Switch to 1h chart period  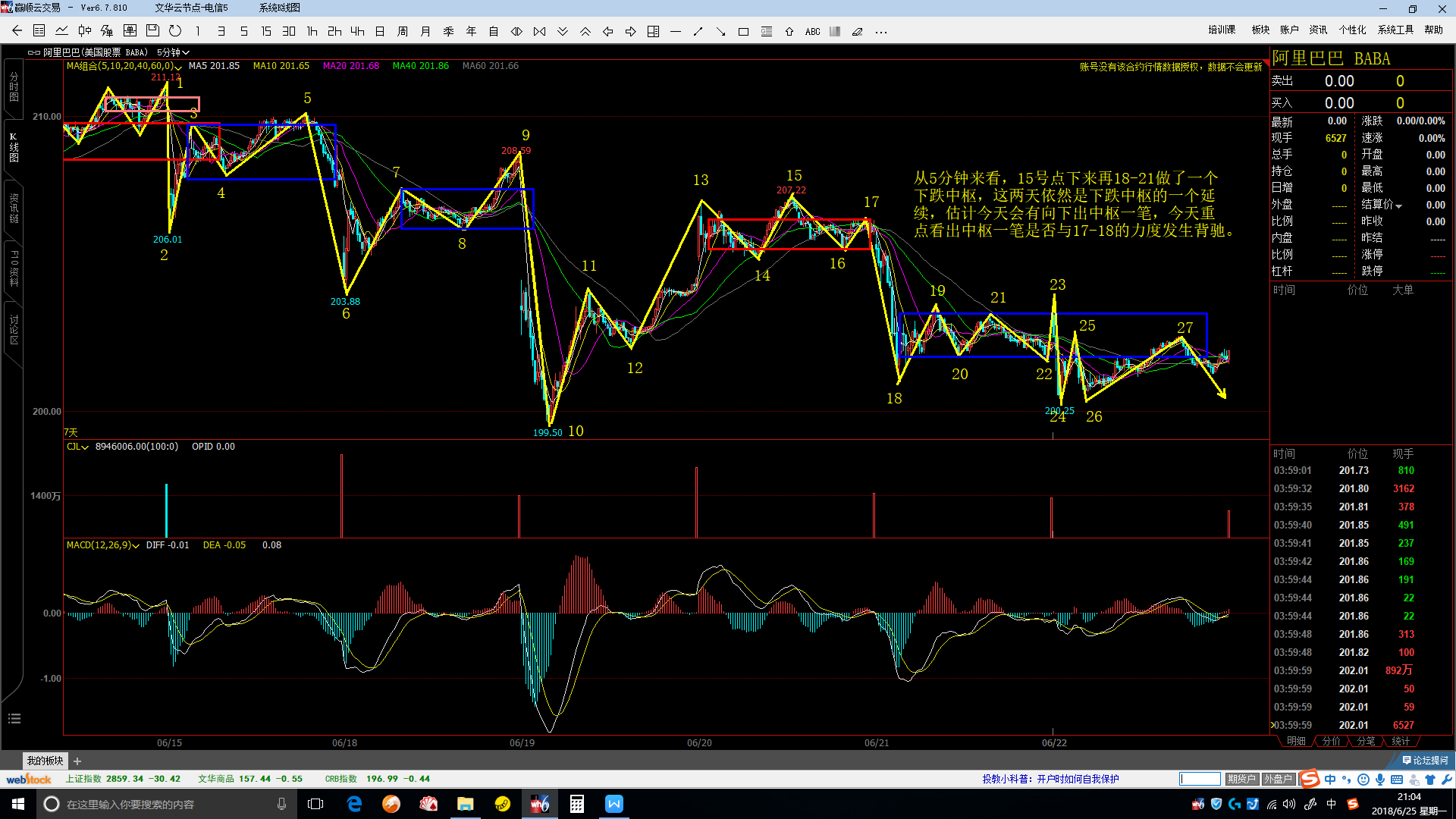coord(312,31)
